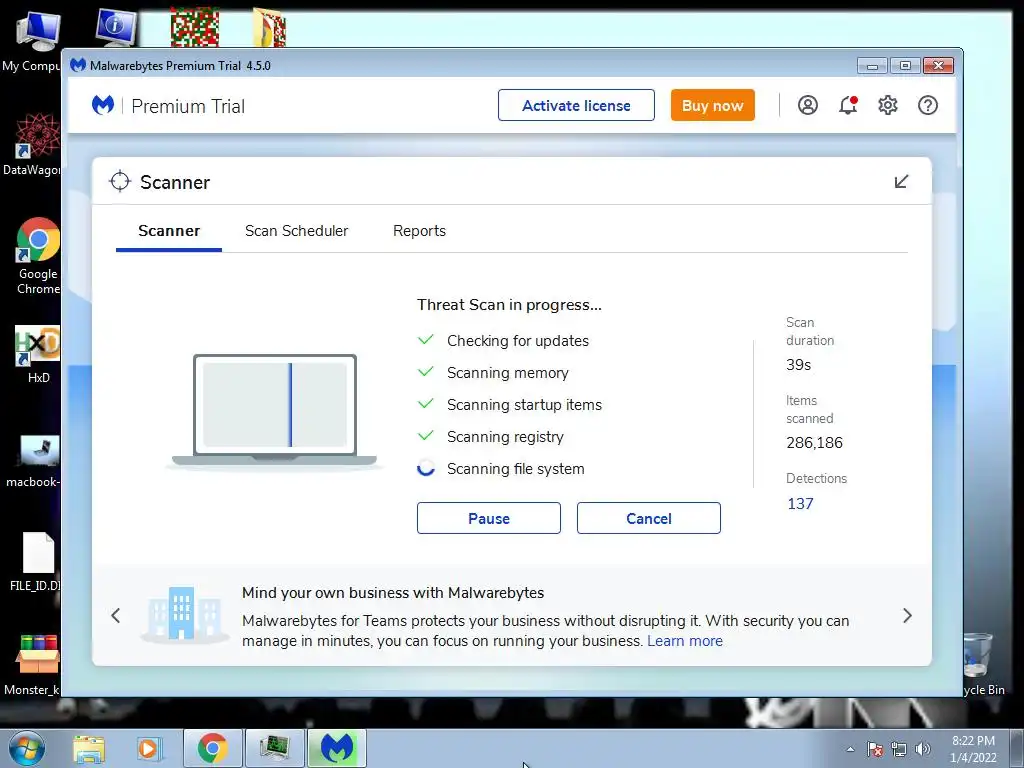Minimize the Malwarebytes window
The height and width of the screenshot is (768, 1024).
(872, 65)
